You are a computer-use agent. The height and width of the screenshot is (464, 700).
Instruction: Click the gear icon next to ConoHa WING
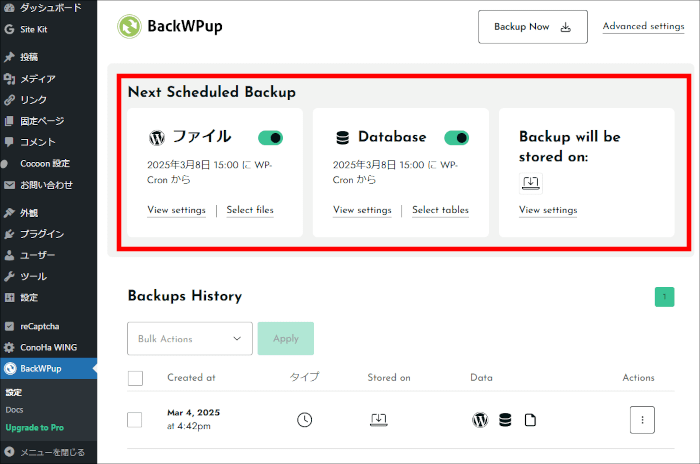pos(9,347)
